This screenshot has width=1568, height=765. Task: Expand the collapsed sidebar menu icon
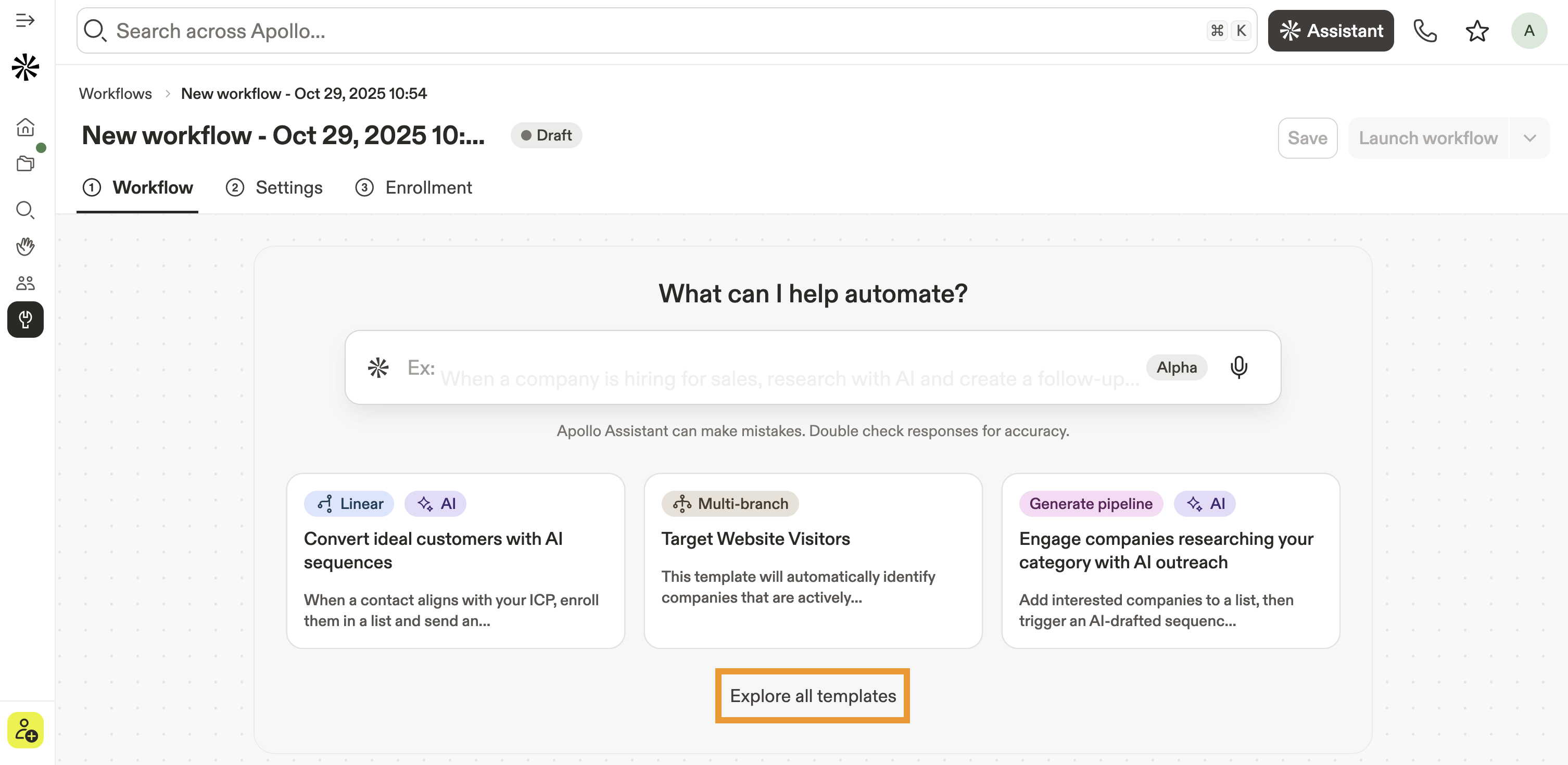click(25, 21)
